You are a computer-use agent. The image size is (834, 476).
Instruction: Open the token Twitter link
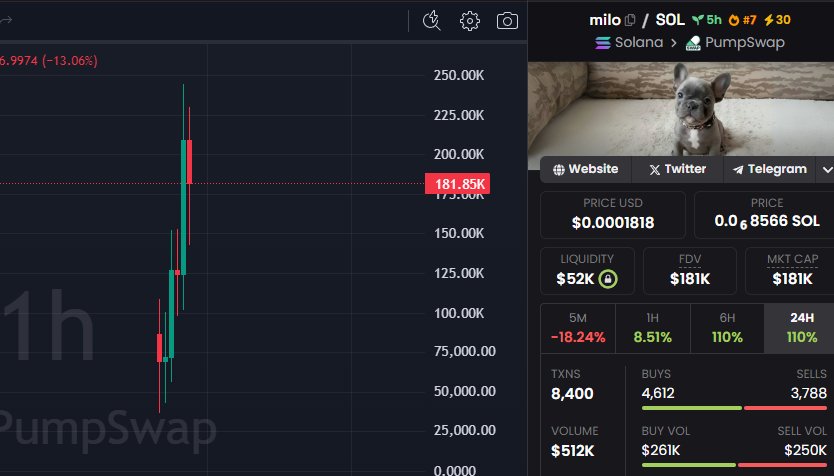click(677, 169)
